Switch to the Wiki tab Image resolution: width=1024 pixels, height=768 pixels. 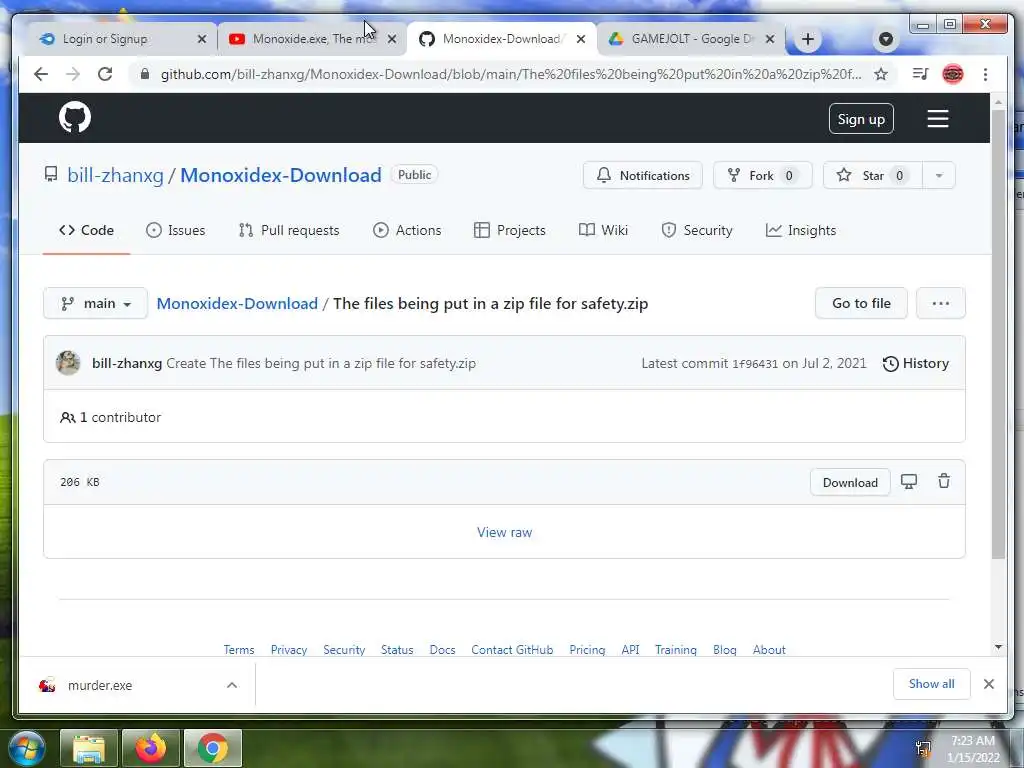point(603,230)
